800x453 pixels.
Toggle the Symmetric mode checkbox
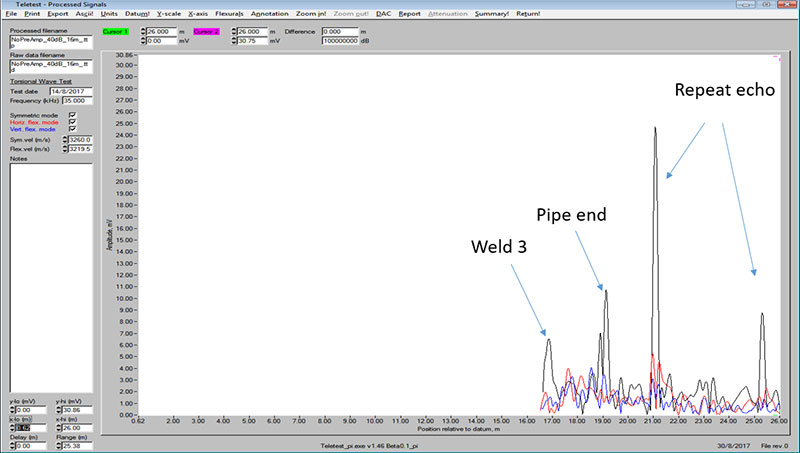pyautogui.click(x=72, y=115)
